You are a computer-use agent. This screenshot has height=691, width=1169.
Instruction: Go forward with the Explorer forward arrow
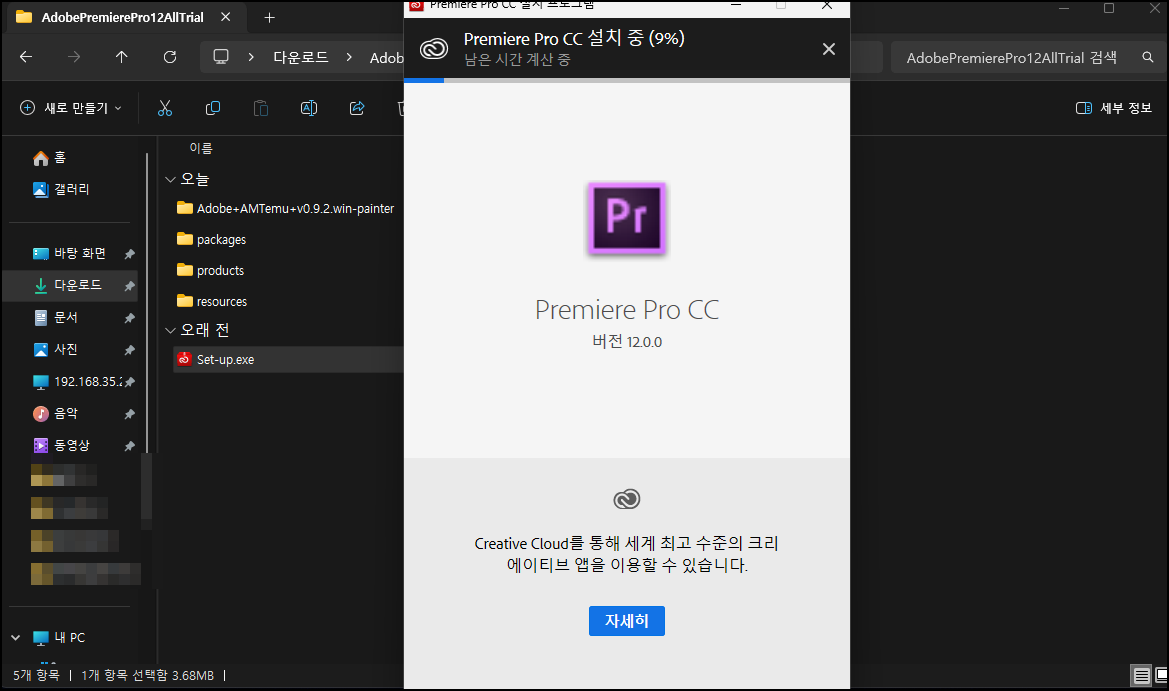(x=74, y=57)
